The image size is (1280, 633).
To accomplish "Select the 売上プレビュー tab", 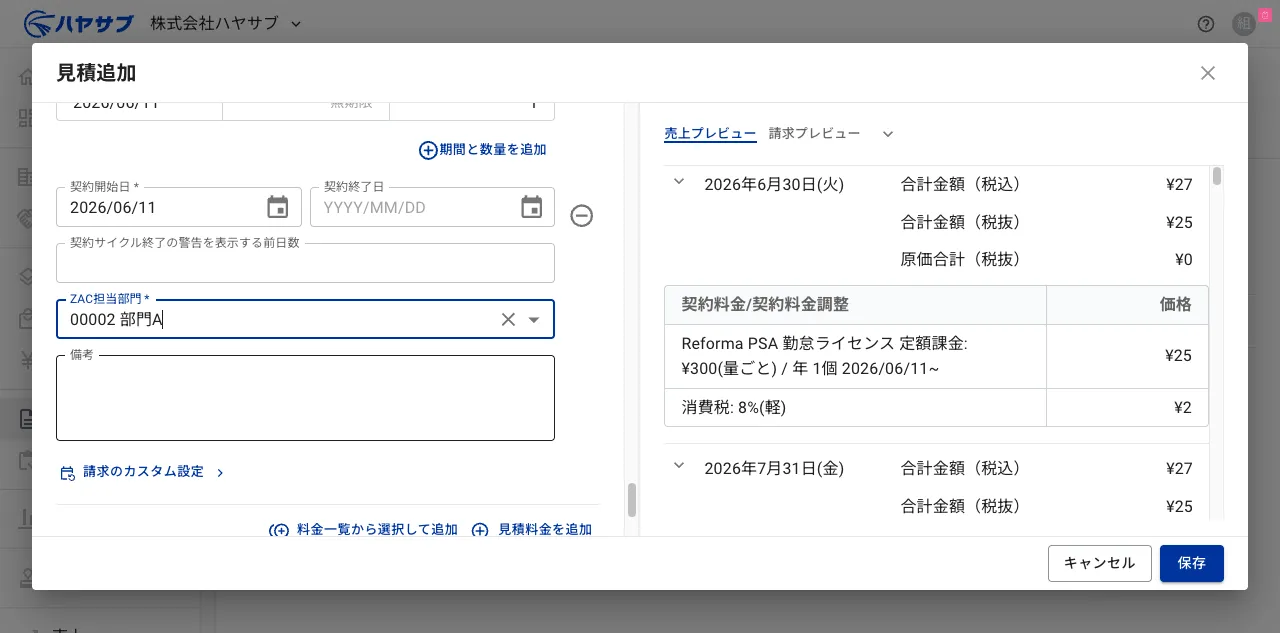I will [x=710, y=134].
